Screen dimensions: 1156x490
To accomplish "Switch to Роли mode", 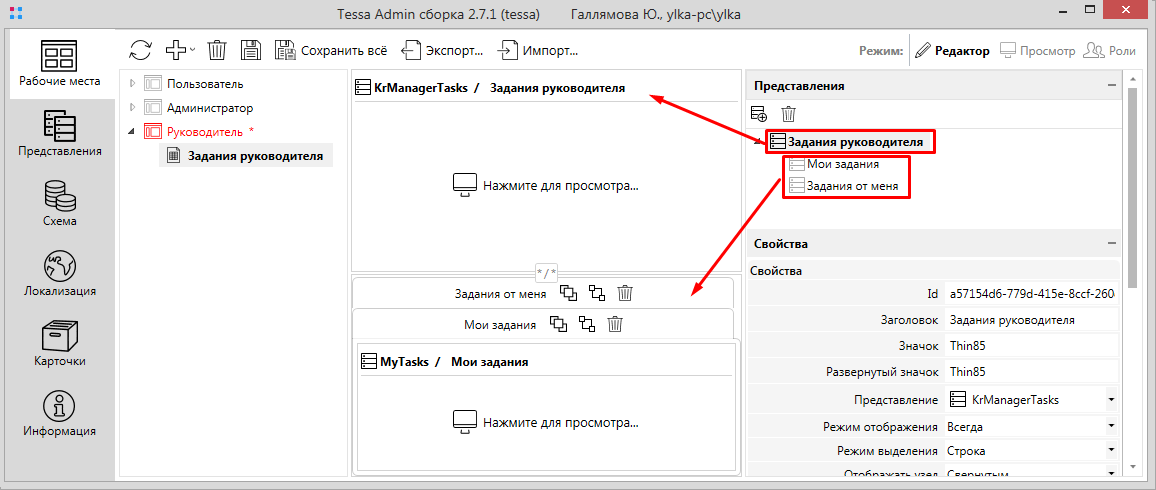I will click(1110, 50).
